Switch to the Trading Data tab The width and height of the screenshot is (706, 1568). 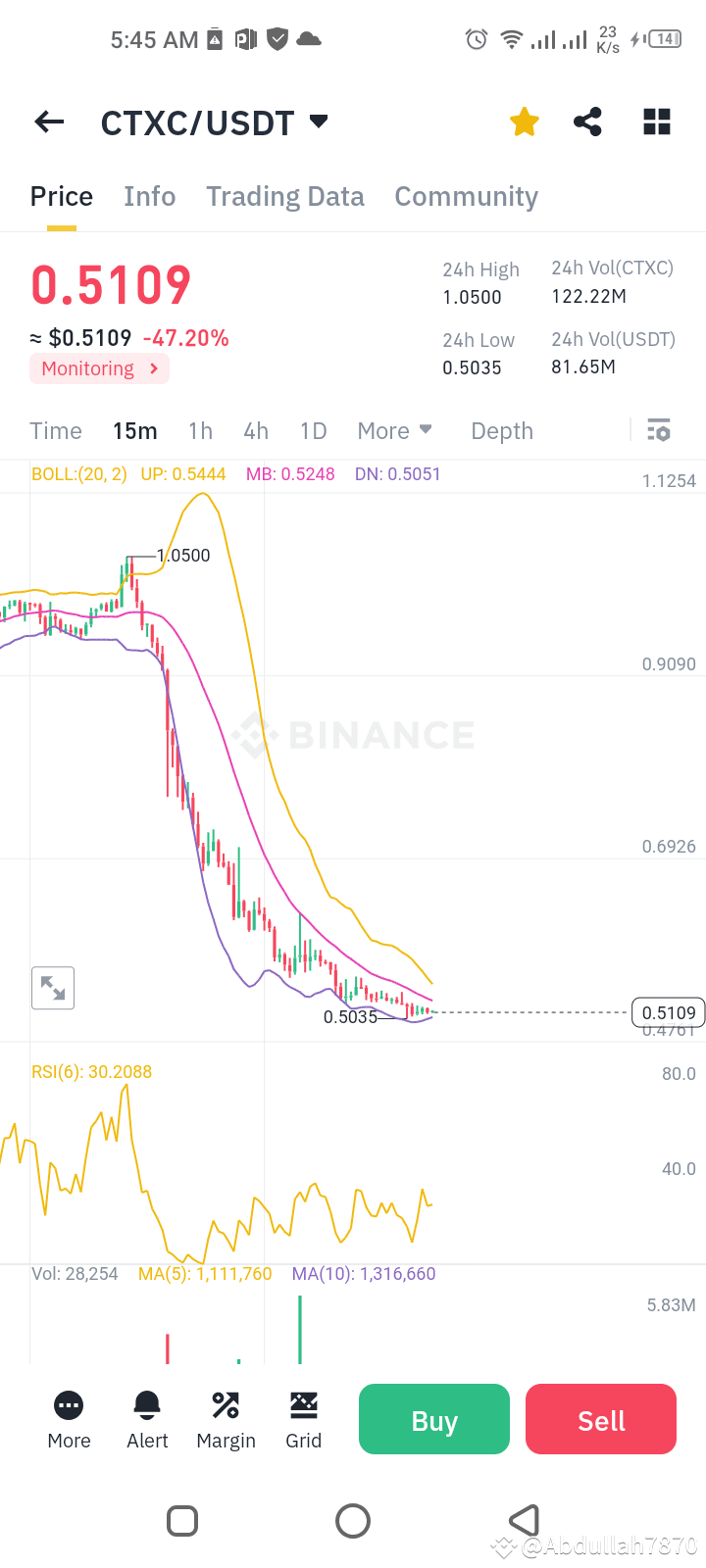point(284,196)
